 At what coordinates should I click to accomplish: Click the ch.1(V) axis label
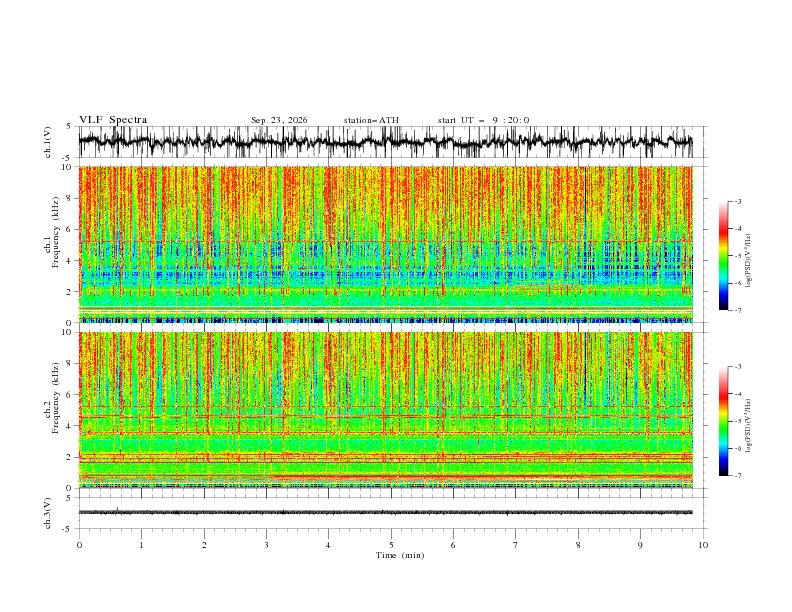click(x=48, y=142)
